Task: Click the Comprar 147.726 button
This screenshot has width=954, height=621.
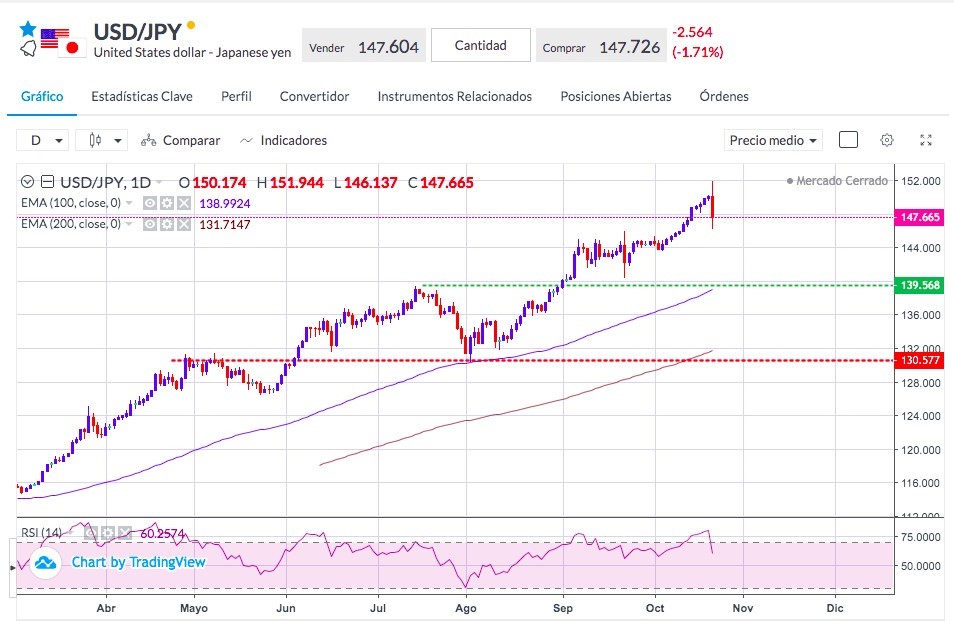Action: [601, 46]
